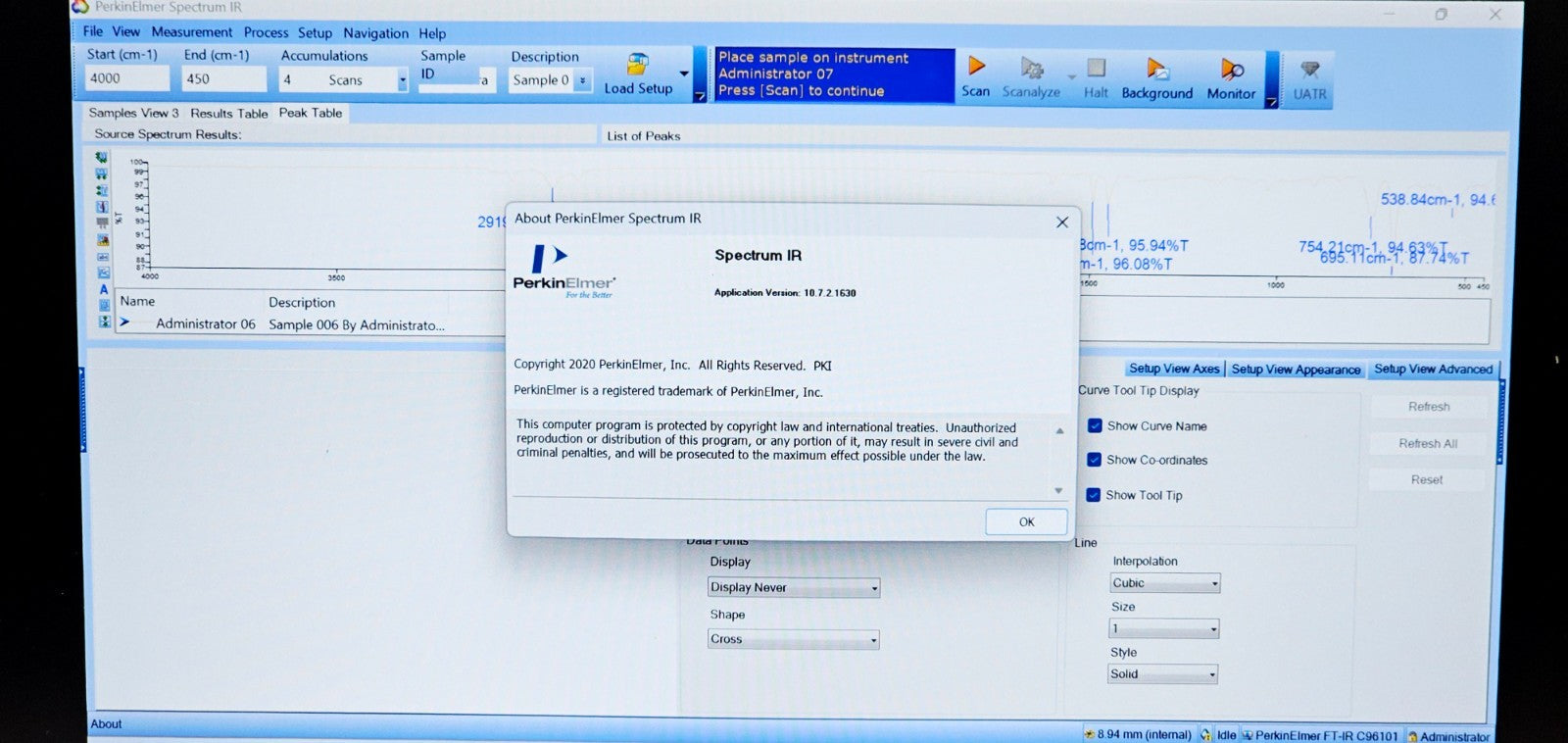
Task: Click the Load Setup folder icon
Action: point(638,65)
